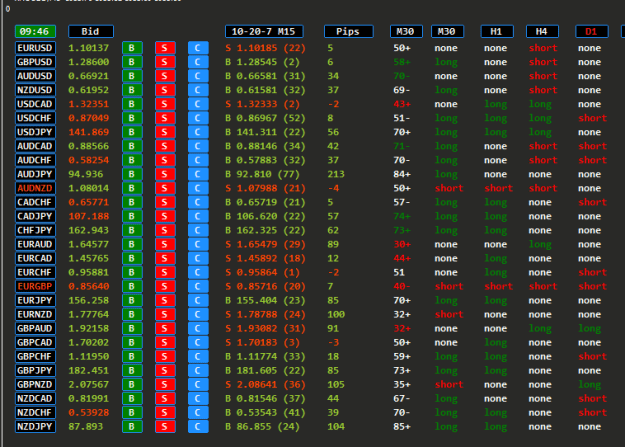Select the AUDNZD symbol label
The width and height of the screenshot is (625, 447).
pos(35,188)
